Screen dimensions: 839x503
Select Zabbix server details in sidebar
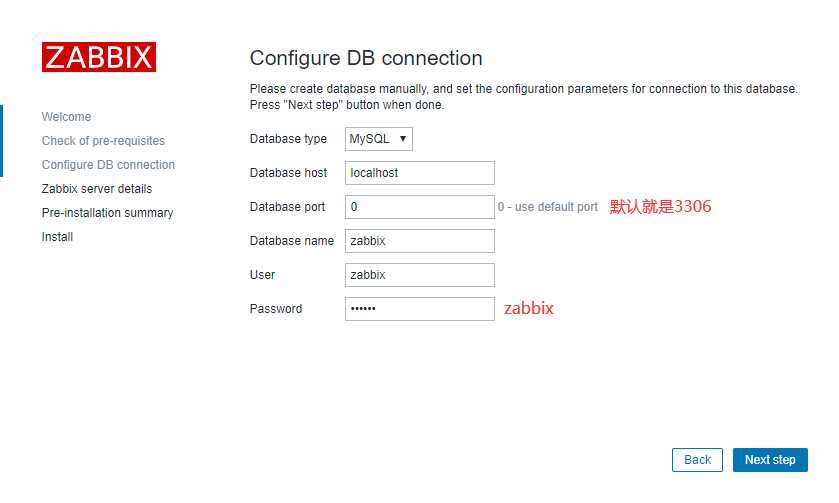(x=97, y=189)
